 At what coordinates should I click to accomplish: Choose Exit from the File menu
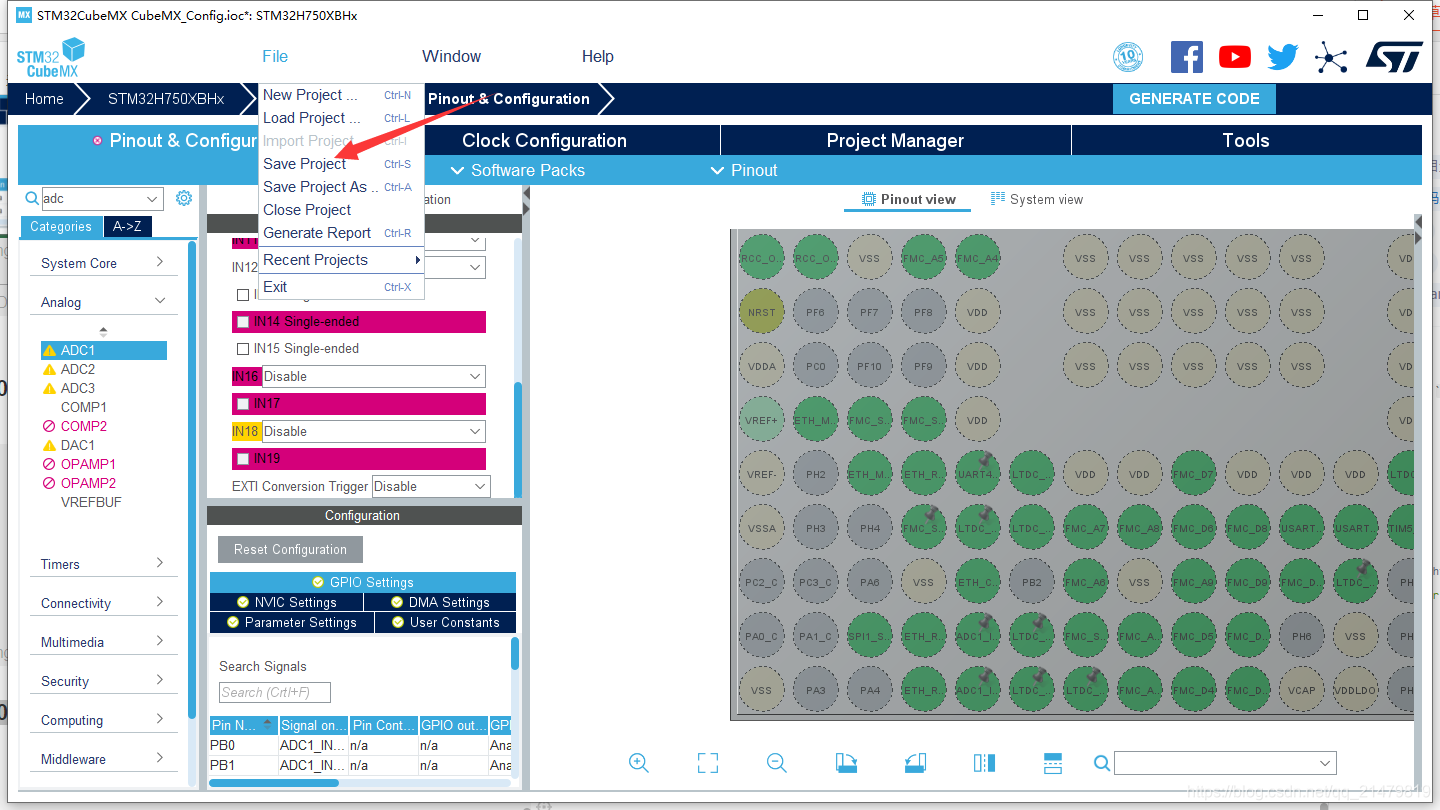pyautogui.click(x=341, y=287)
